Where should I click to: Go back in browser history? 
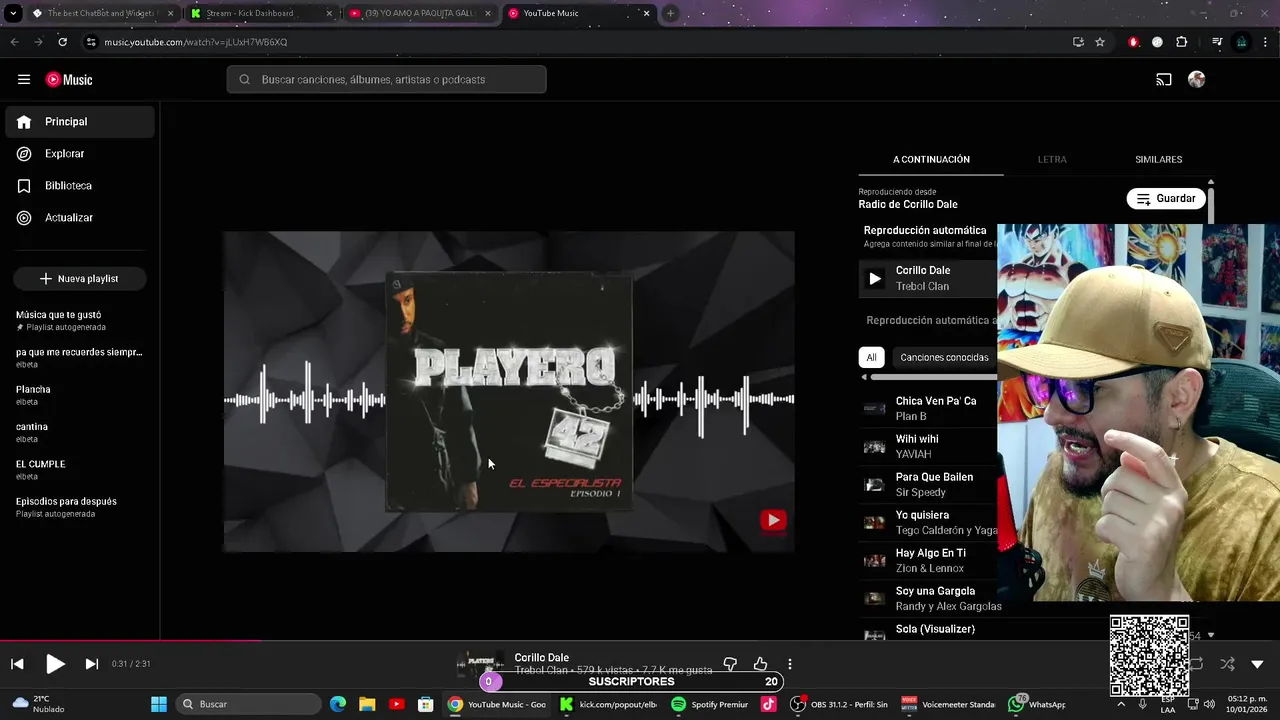pyautogui.click(x=14, y=42)
